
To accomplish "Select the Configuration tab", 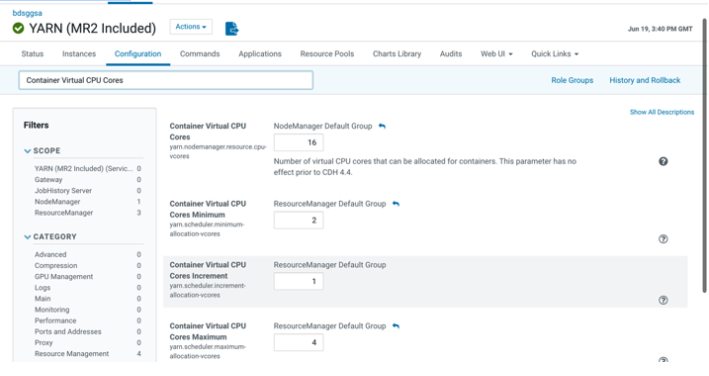I will pyautogui.click(x=138, y=54).
